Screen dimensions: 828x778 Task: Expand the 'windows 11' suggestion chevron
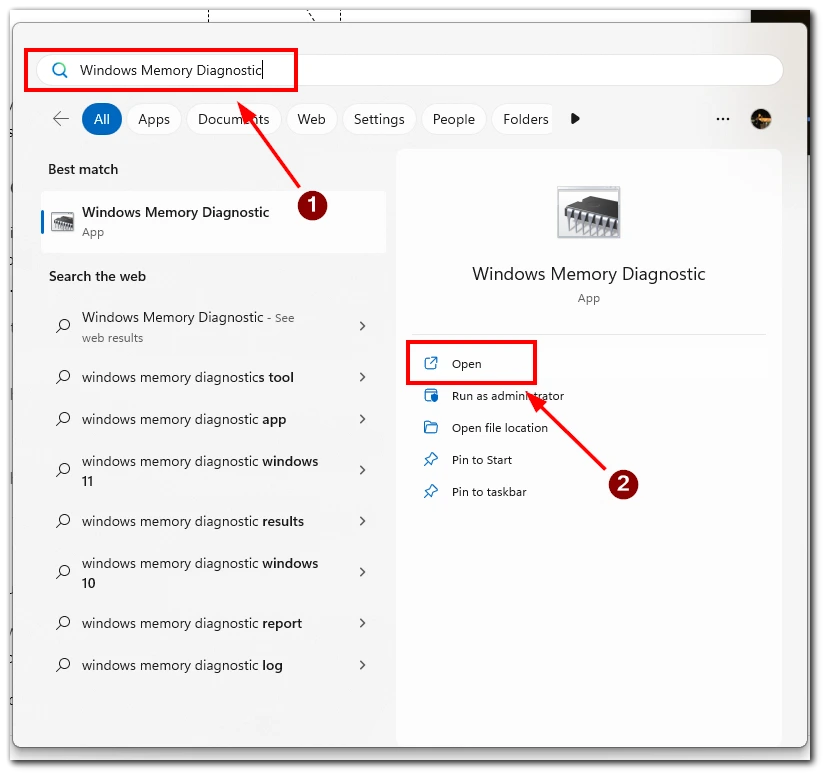[362, 470]
